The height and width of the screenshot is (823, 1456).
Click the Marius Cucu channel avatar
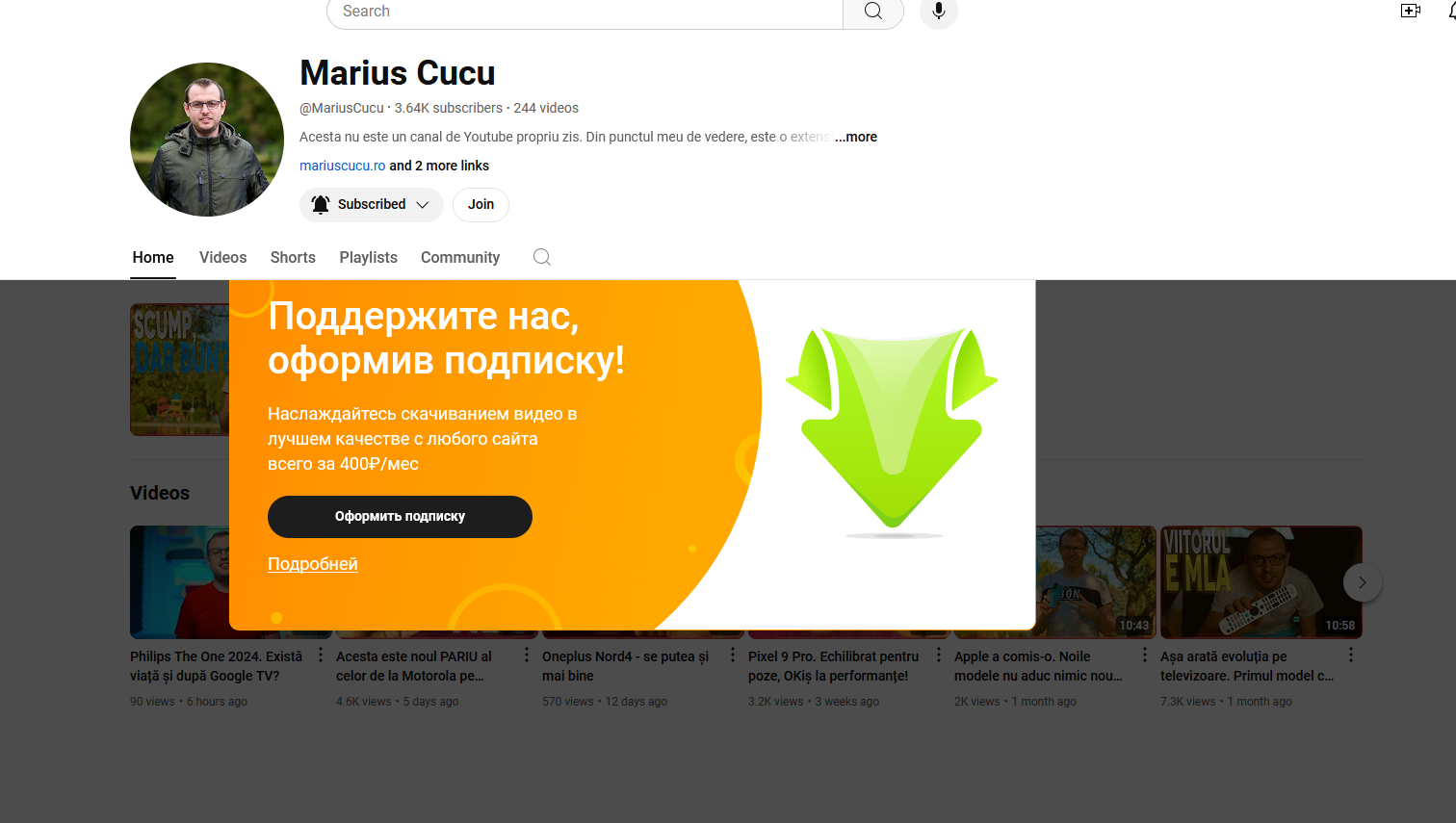pyautogui.click(x=207, y=140)
